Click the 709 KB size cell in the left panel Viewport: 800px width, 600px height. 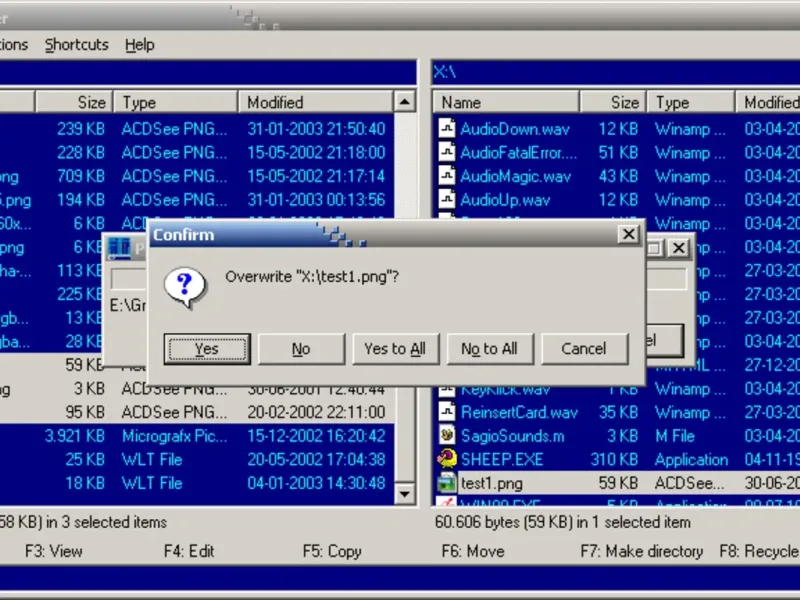[81, 176]
